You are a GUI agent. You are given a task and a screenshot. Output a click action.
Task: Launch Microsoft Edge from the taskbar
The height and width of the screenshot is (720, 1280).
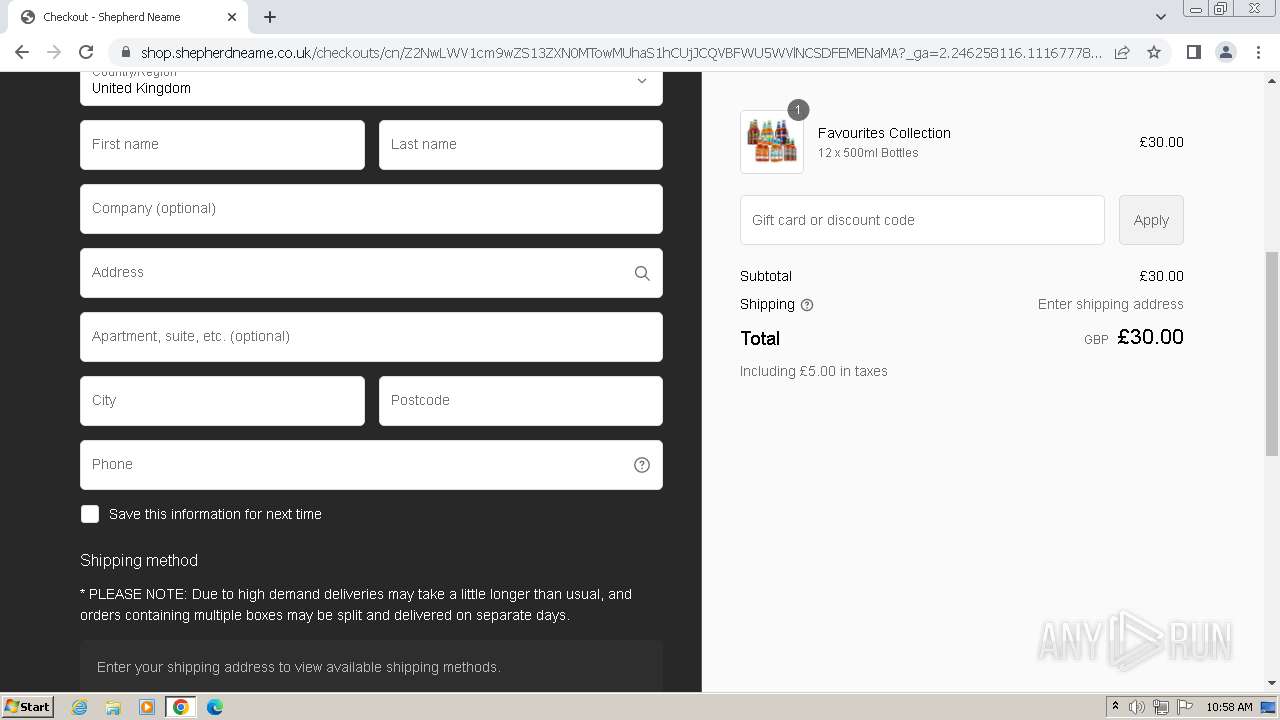point(215,707)
